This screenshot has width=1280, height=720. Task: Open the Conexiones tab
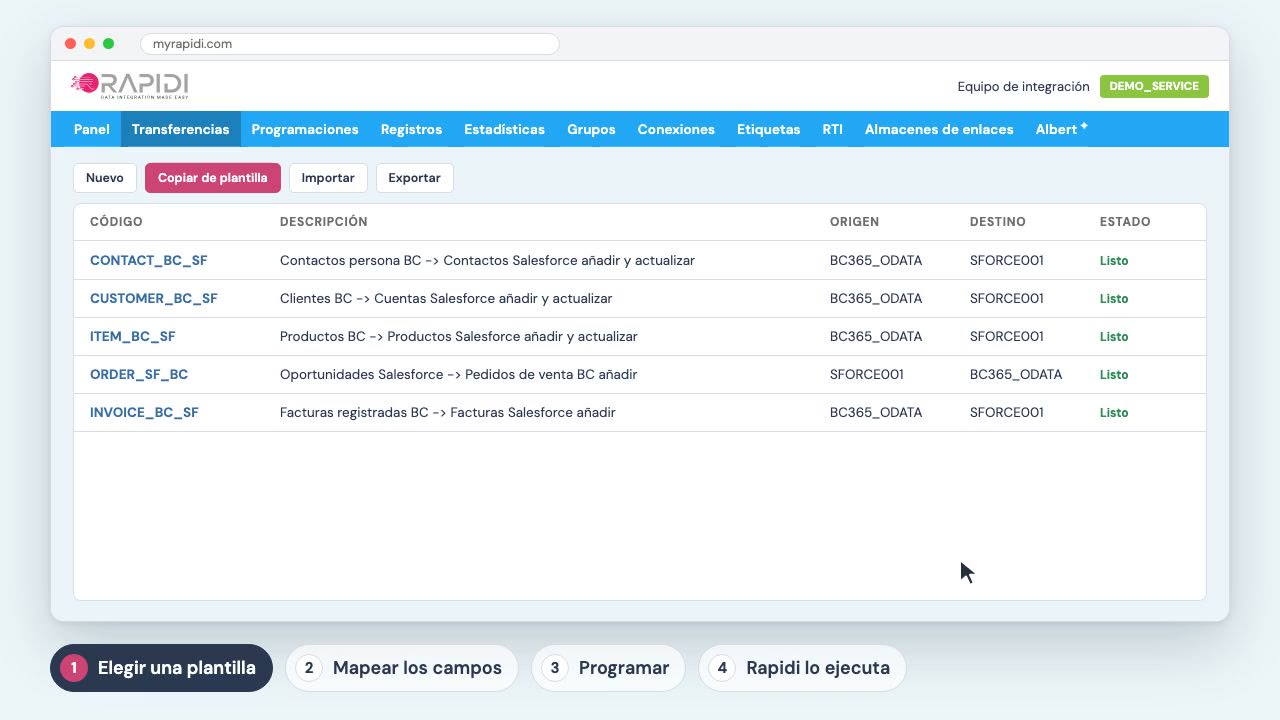(x=676, y=129)
